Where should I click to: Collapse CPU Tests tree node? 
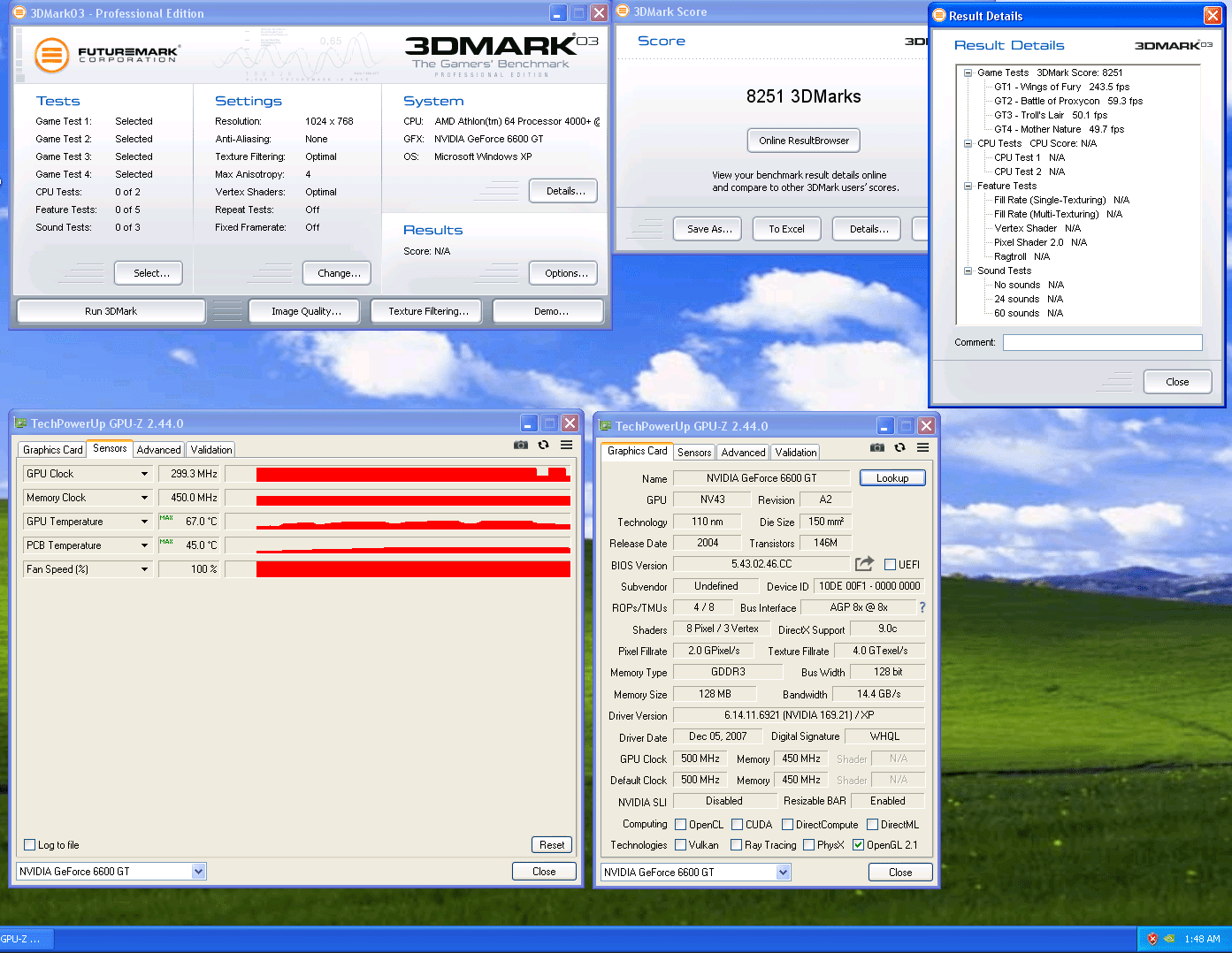pyautogui.click(x=968, y=143)
